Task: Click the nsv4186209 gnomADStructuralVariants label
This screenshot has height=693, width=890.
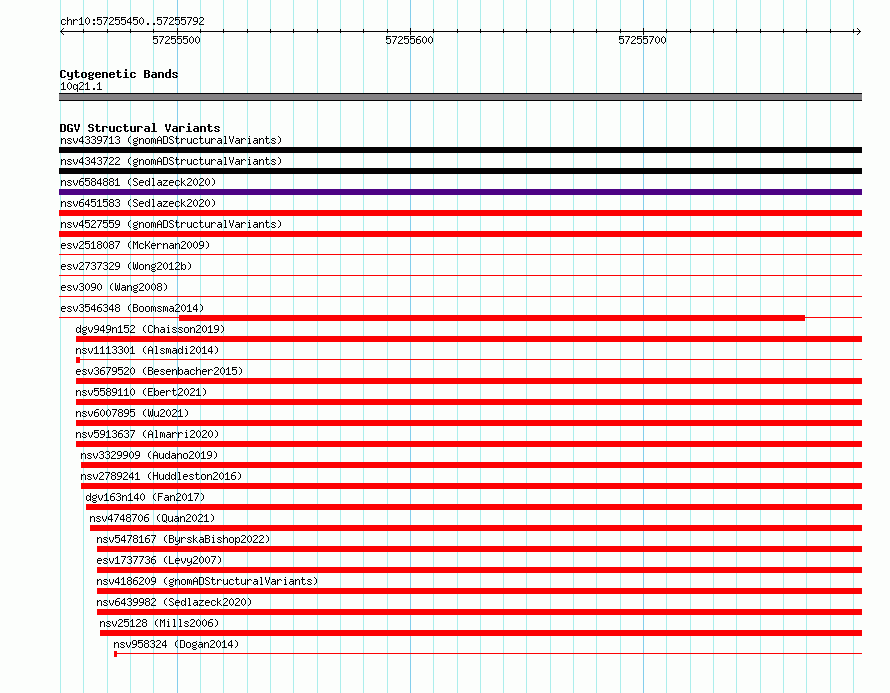Action: [x=207, y=581]
